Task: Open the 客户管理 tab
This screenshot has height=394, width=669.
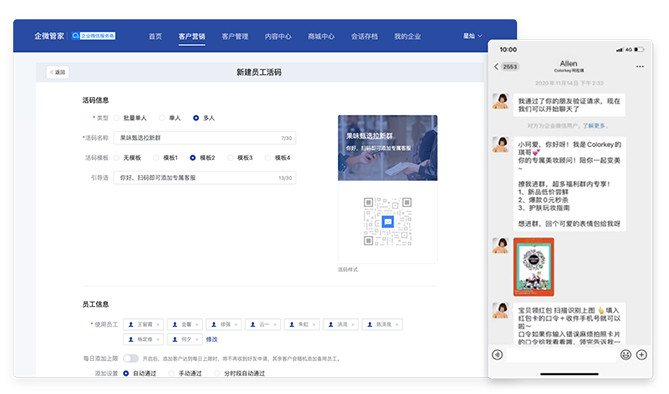Action: (x=235, y=36)
